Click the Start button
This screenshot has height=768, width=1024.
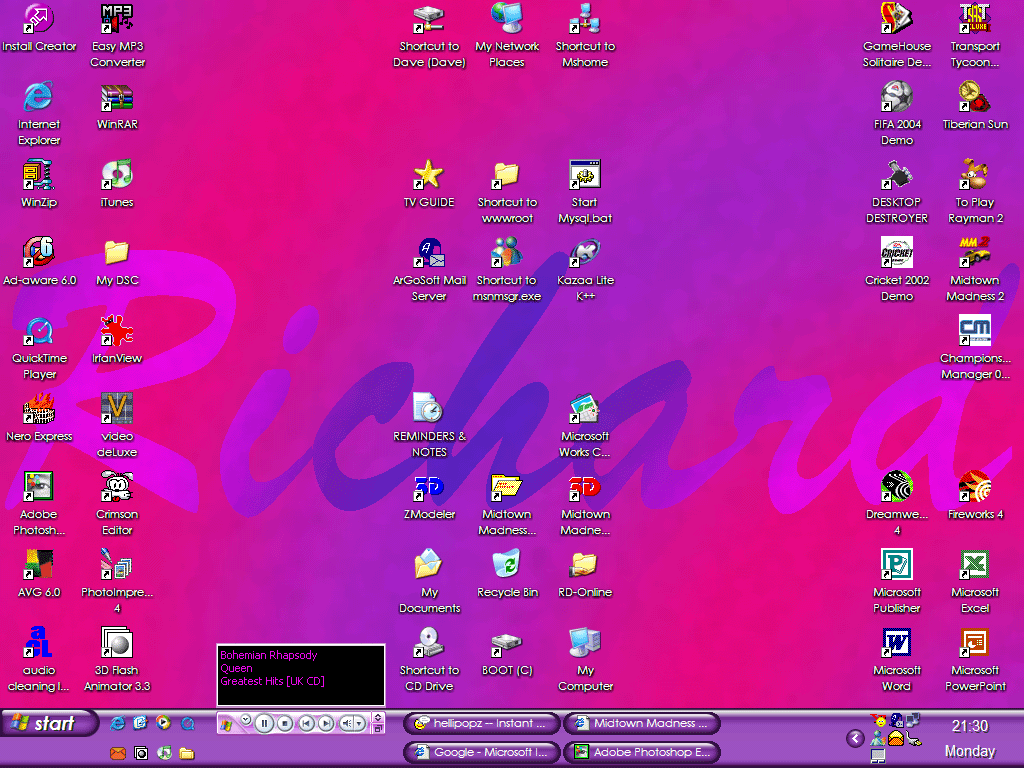click(48, 723)
